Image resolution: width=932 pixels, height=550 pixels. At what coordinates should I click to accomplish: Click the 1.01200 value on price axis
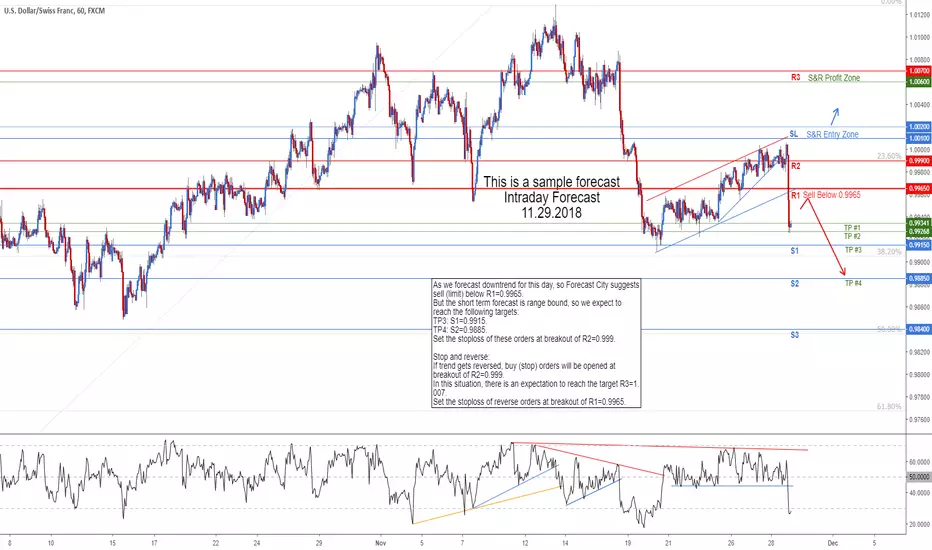click(919, 15)
